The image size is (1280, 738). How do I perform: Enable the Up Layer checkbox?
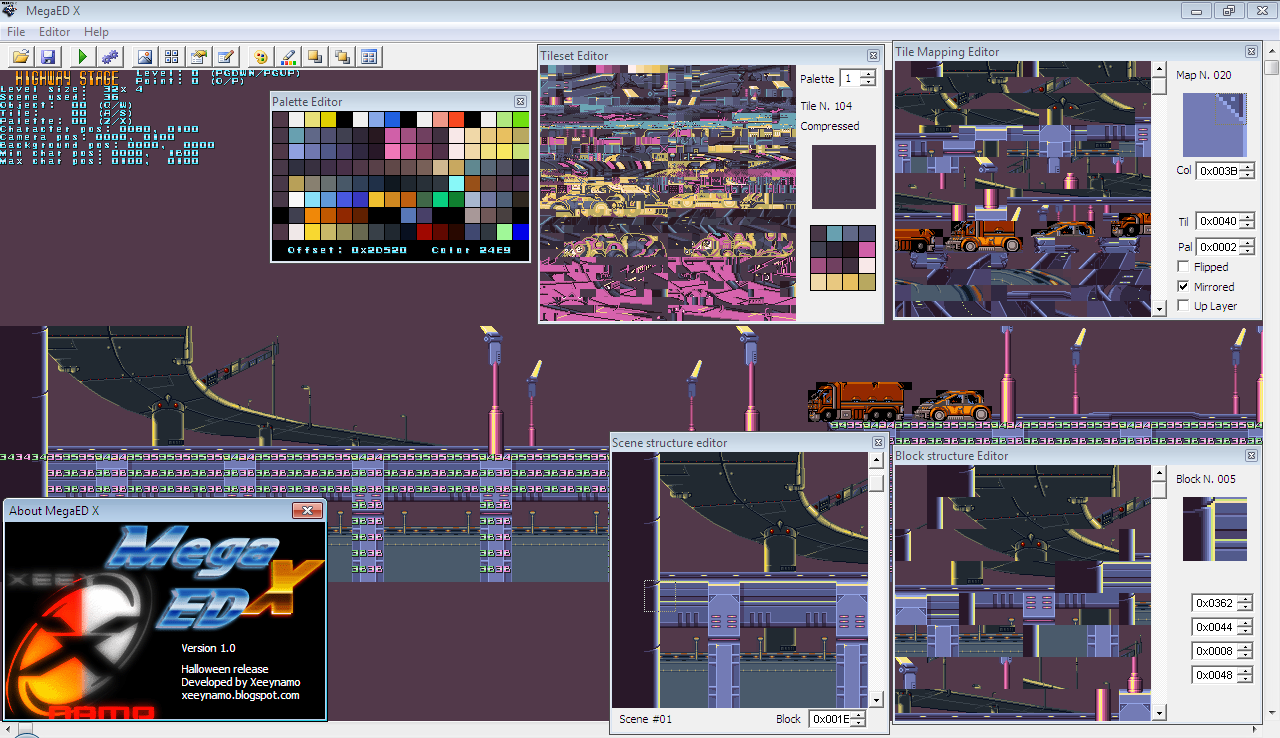point(1184,306)
